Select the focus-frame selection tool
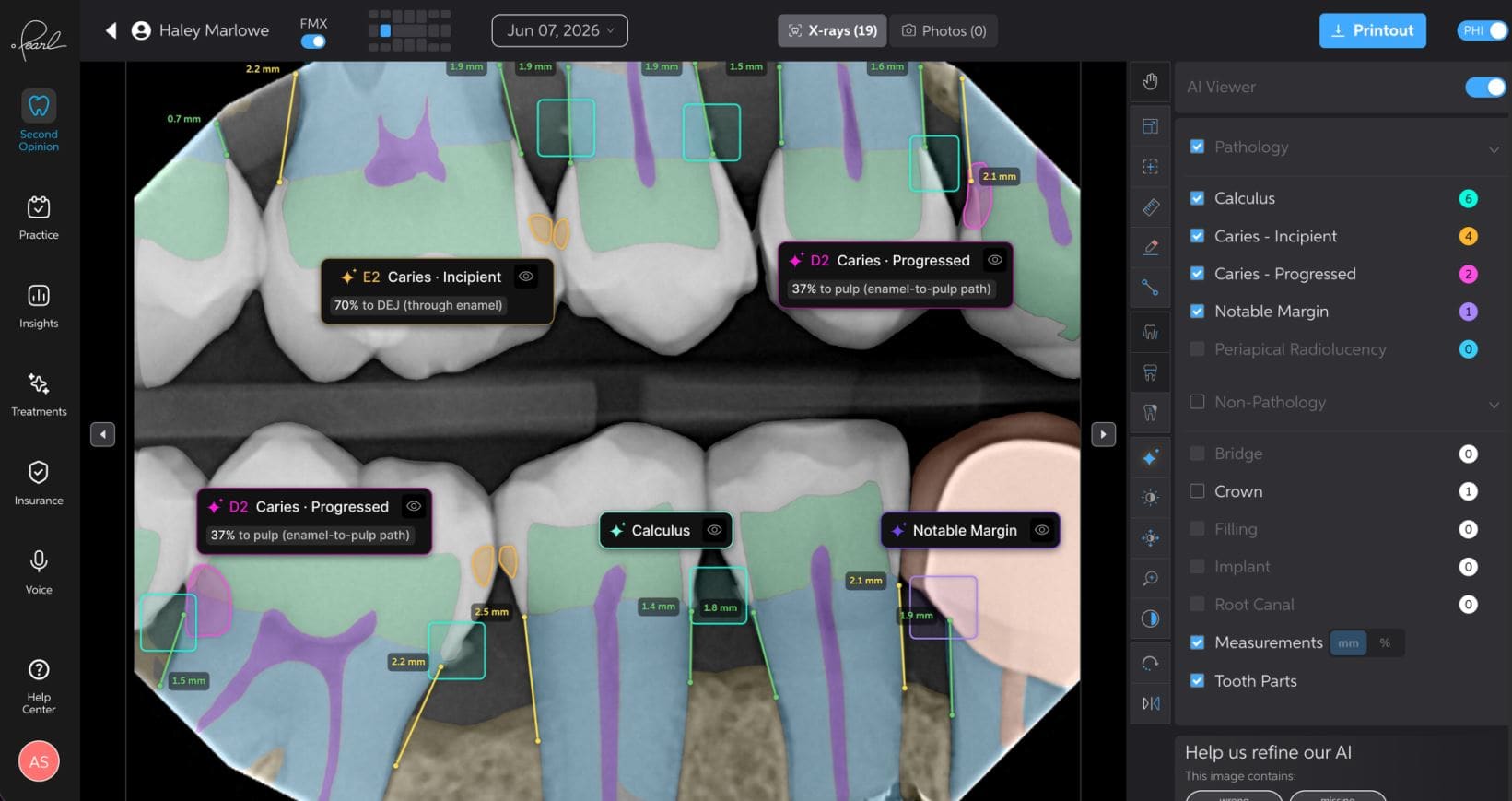The width and height of the screenshot is (1512, 801). coord(1150,167)
